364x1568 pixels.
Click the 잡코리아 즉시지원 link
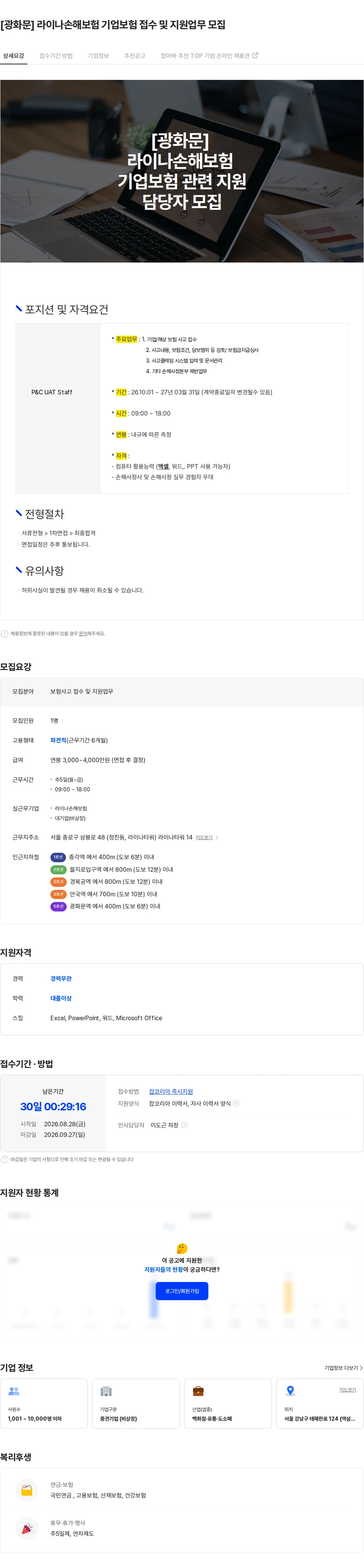[x=171, y=1091]
